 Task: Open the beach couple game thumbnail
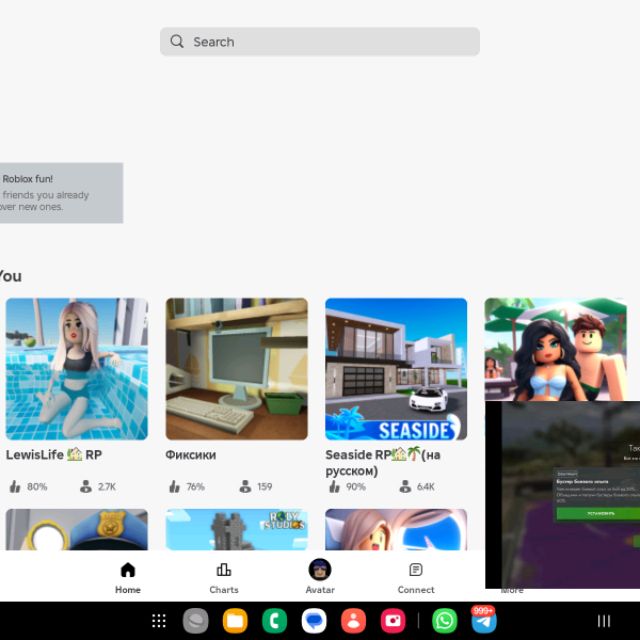click(556, 349)
